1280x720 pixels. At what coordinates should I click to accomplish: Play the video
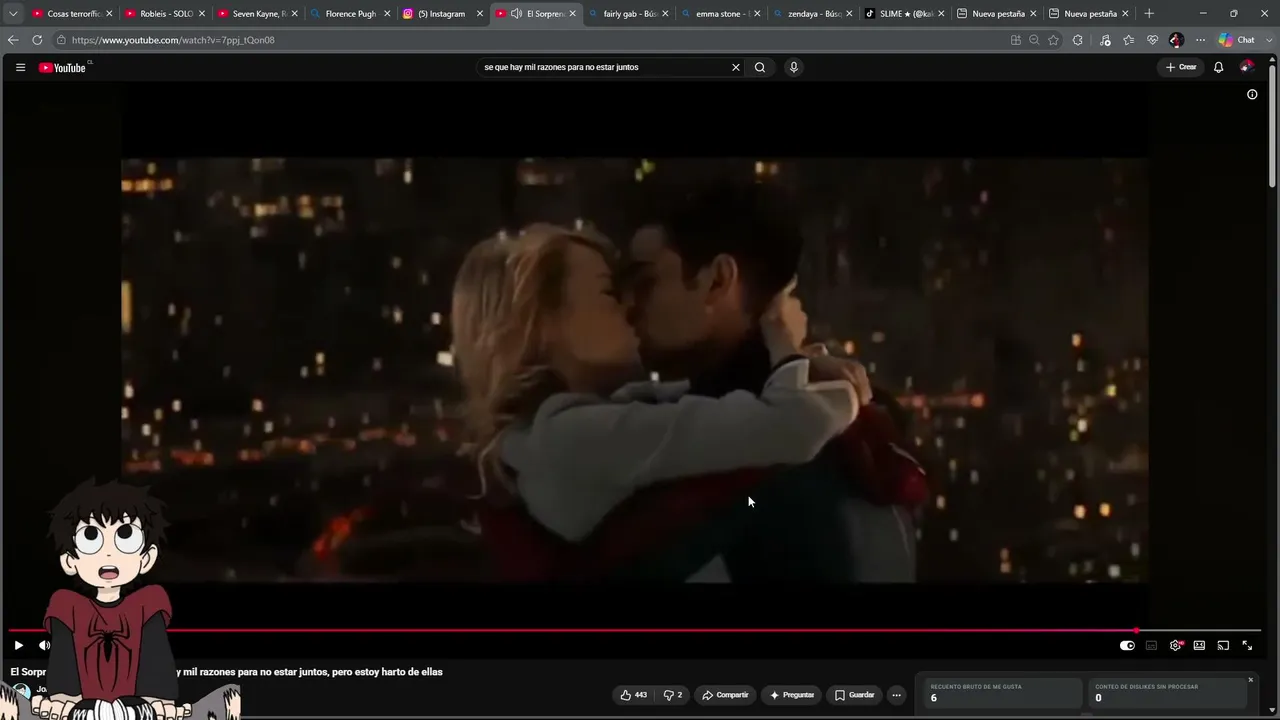(18, 645)
